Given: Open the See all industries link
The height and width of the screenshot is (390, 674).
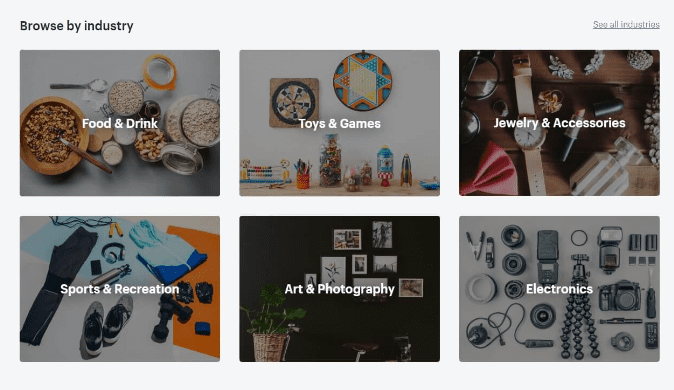Looking at the screenshot, I should 626,25.
